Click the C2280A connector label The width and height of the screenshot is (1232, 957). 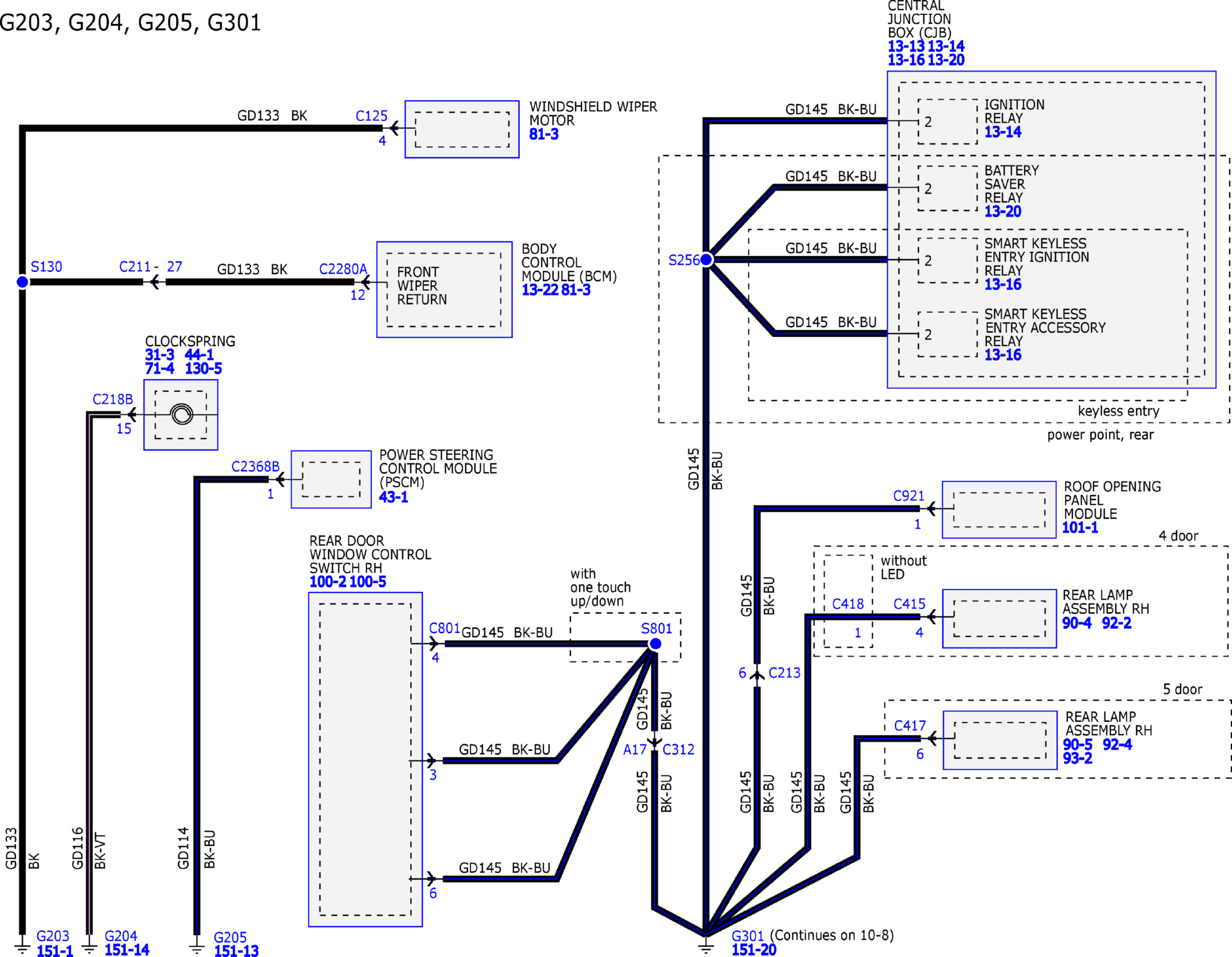[343, 269]
